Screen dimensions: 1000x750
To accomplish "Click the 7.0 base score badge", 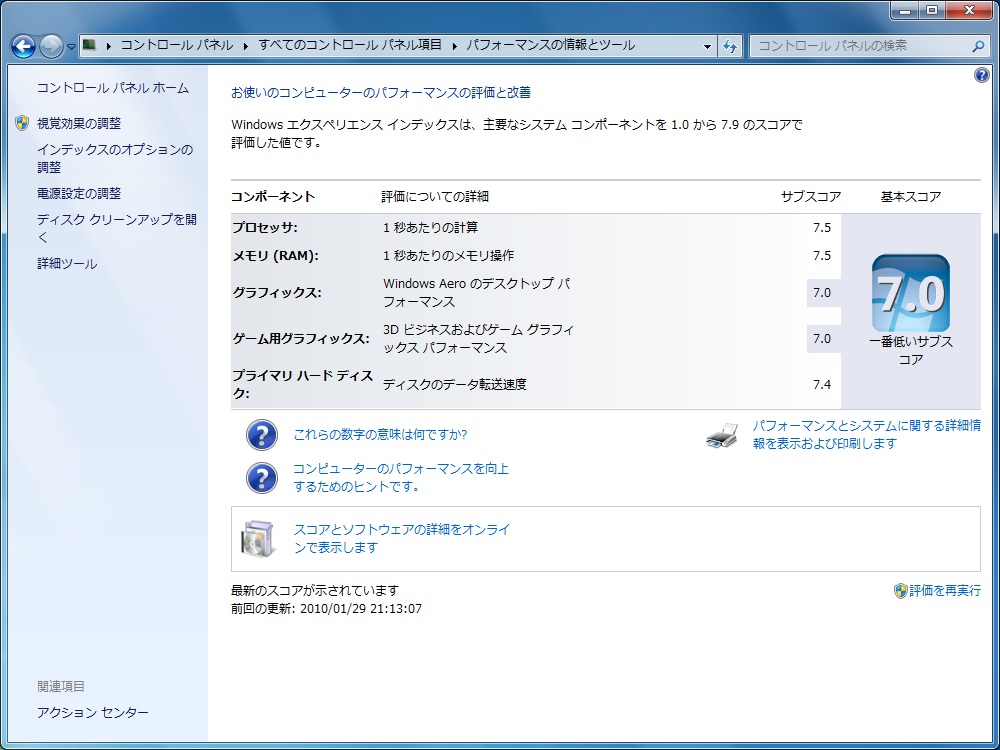I will [911, 293].
